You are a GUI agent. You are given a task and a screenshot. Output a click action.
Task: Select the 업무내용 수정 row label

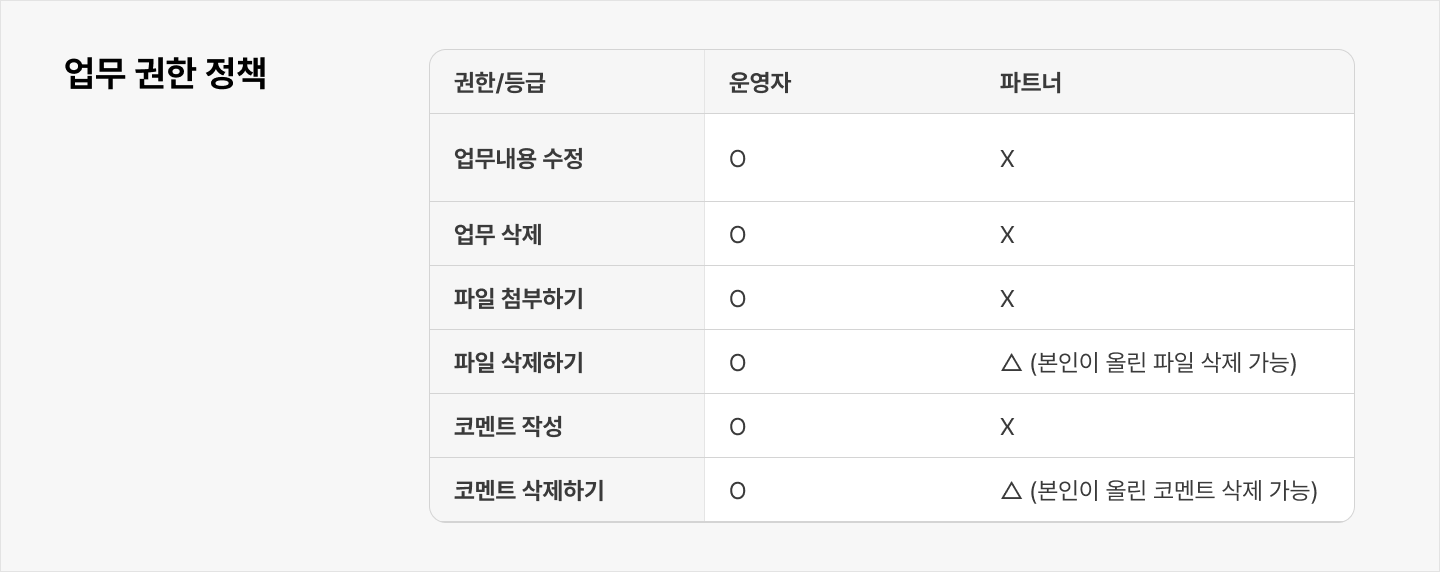518,159
